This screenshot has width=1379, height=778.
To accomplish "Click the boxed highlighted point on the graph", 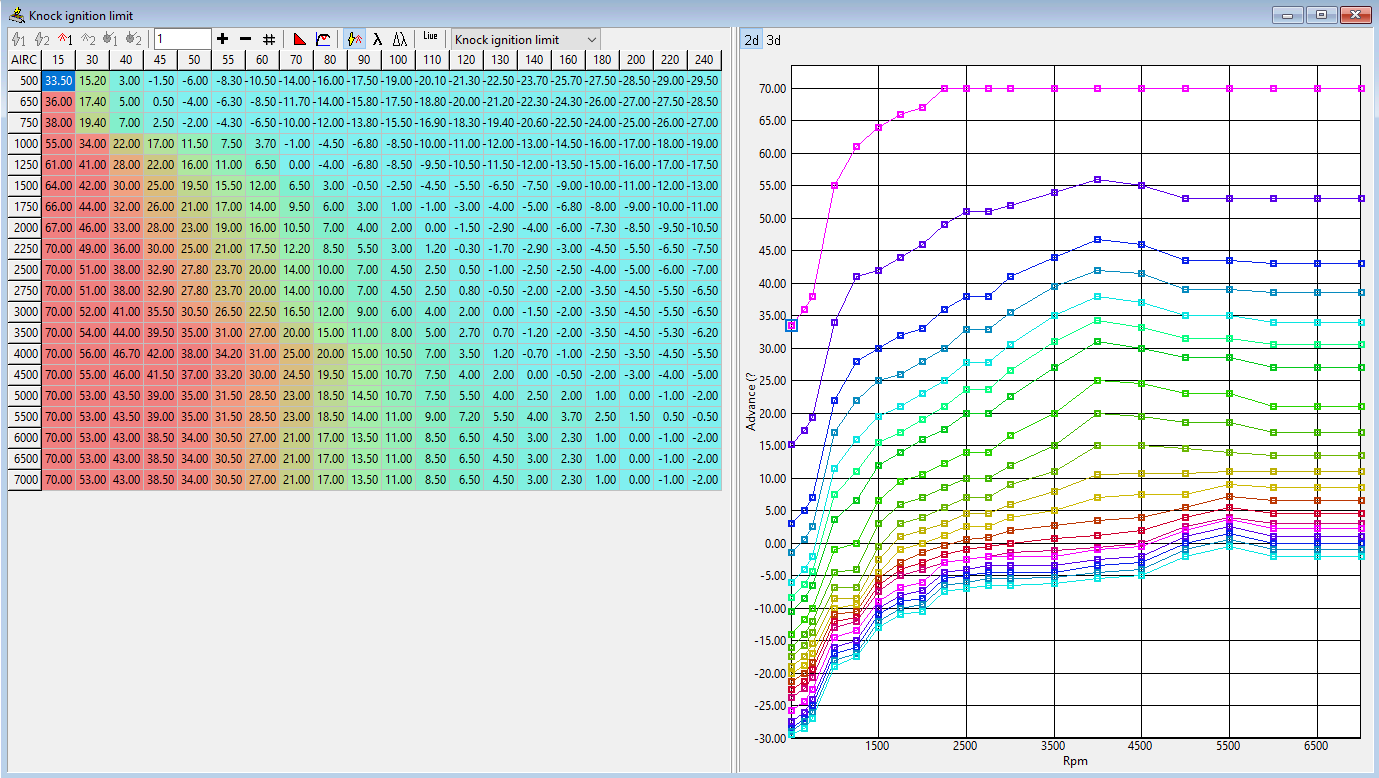I will point(791,325).
